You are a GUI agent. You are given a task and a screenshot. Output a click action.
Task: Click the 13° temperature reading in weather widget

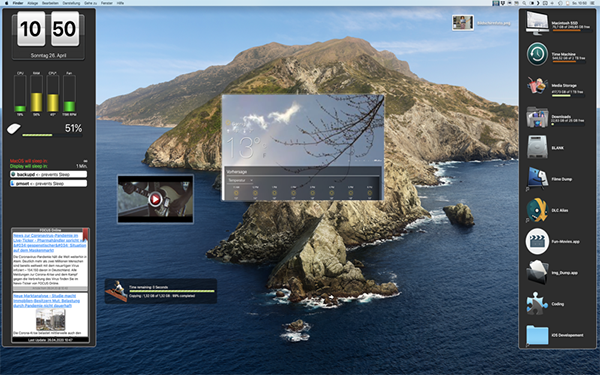[x=244, y=148]
